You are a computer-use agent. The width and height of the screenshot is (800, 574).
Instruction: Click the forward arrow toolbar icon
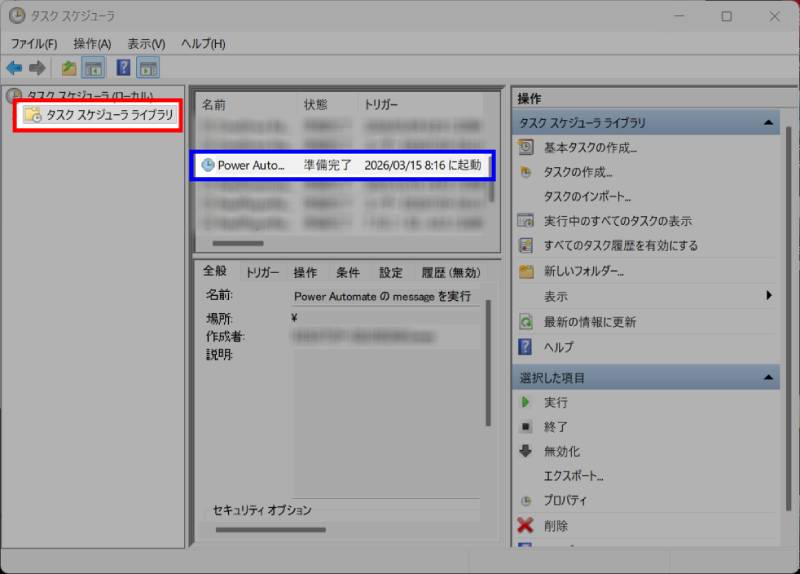click(x=37, y=68)
